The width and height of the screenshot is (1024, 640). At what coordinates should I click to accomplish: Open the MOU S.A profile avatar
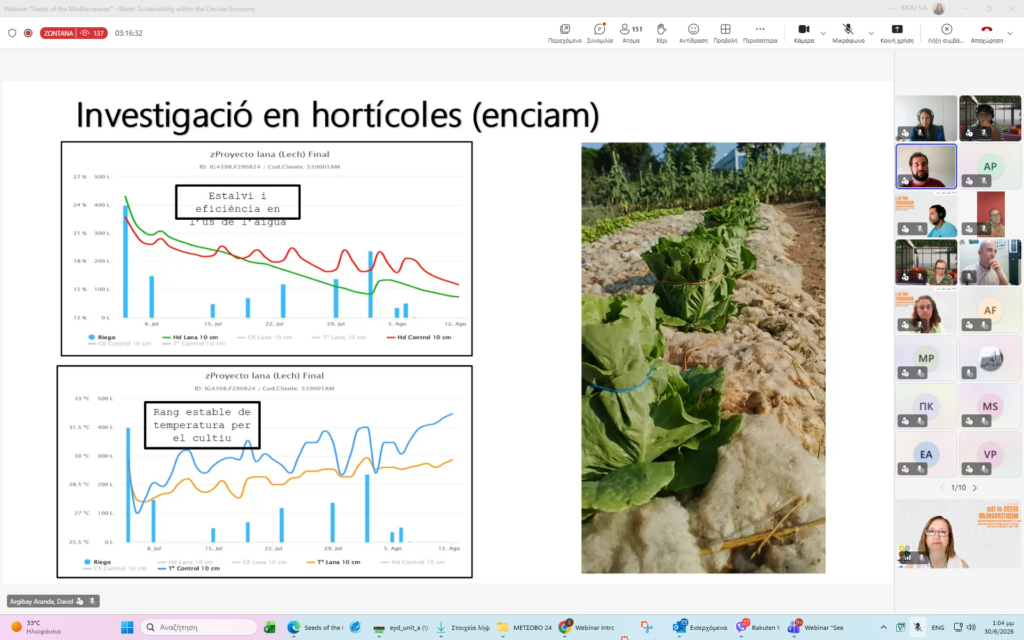point(938,8)
